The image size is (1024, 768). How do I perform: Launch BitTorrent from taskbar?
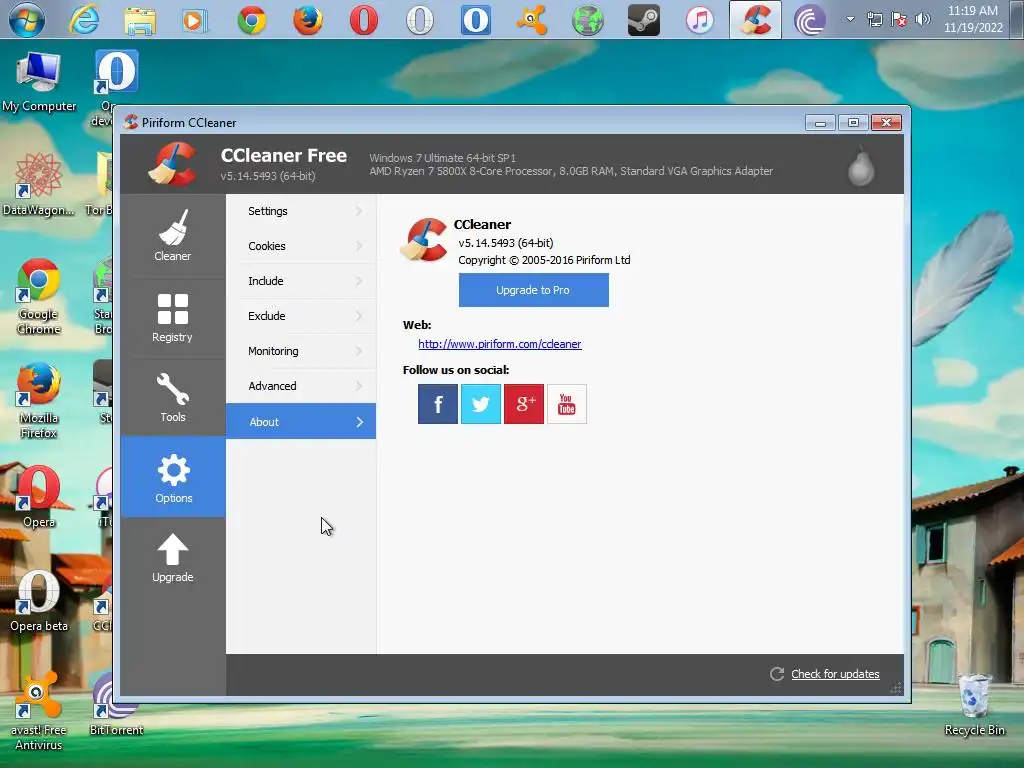810,20
